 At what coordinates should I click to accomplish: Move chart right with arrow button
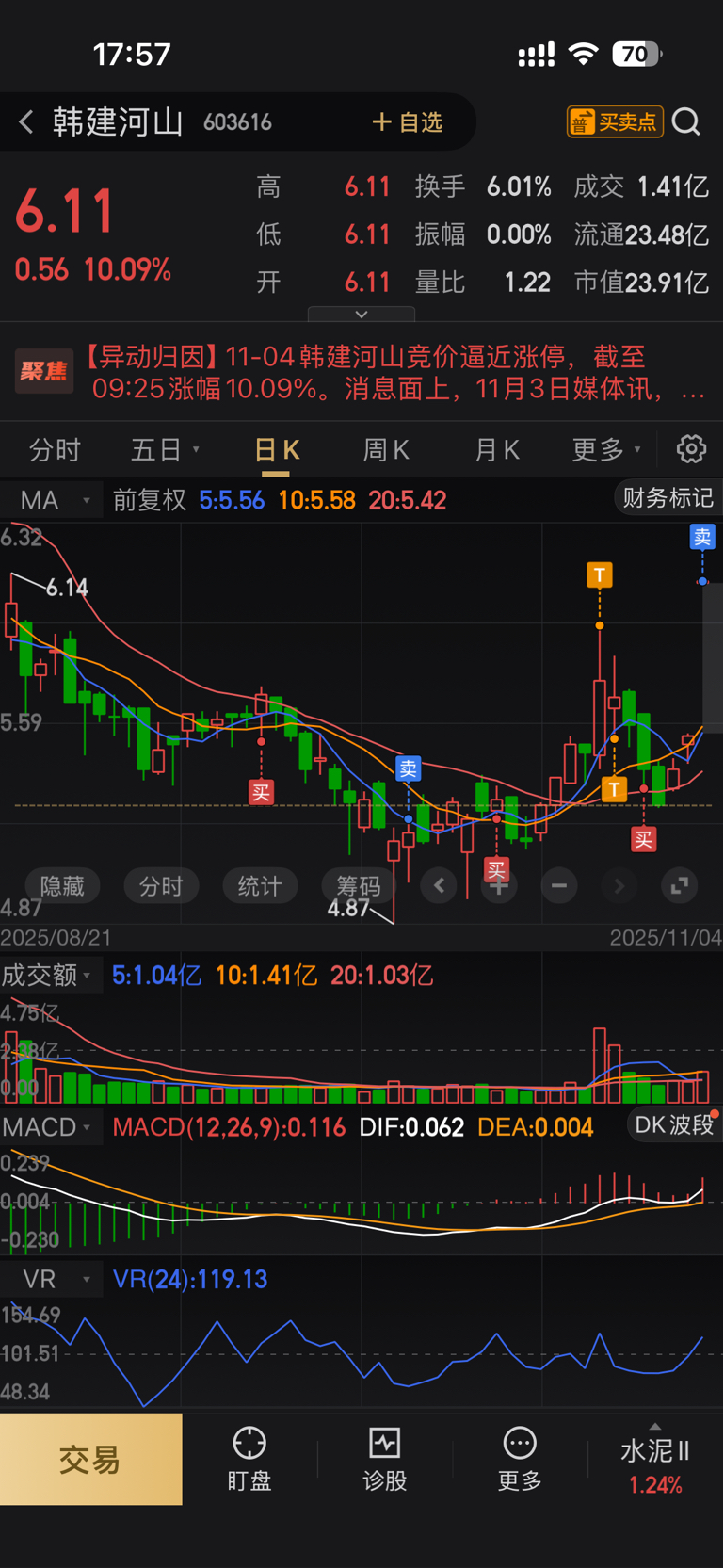[619, 886]
